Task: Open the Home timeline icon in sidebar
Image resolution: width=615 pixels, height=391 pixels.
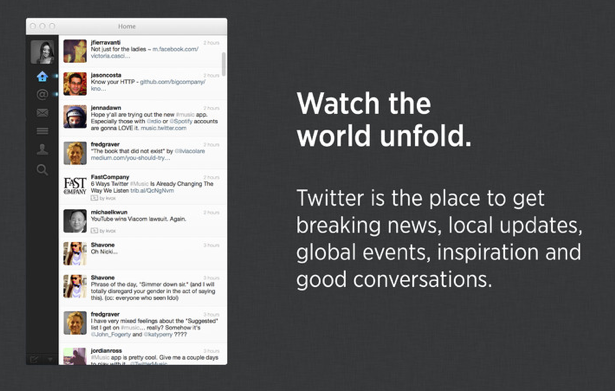Action: pos(42,76)
